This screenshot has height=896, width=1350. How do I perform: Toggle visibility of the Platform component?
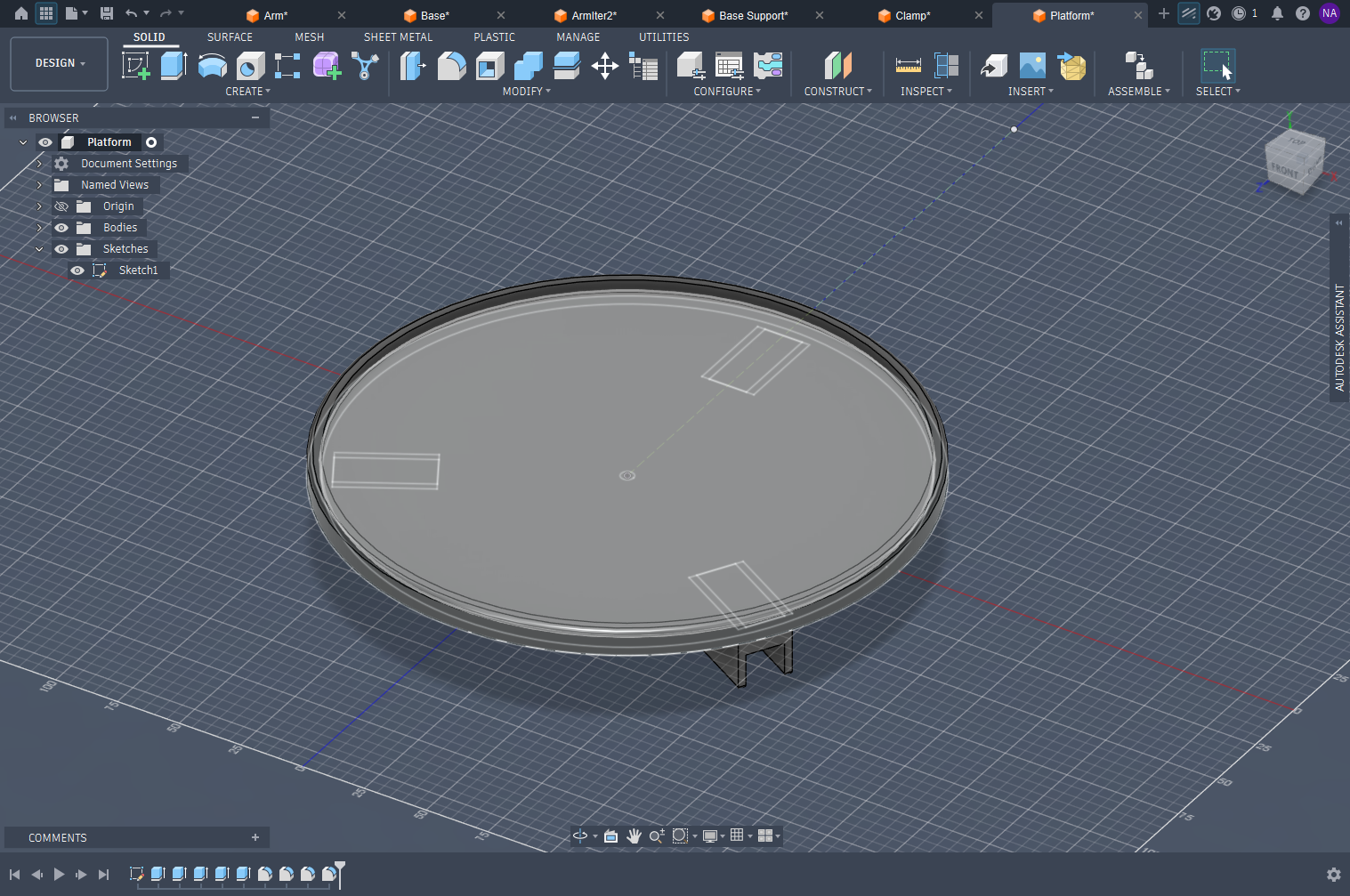pos(45,142)
